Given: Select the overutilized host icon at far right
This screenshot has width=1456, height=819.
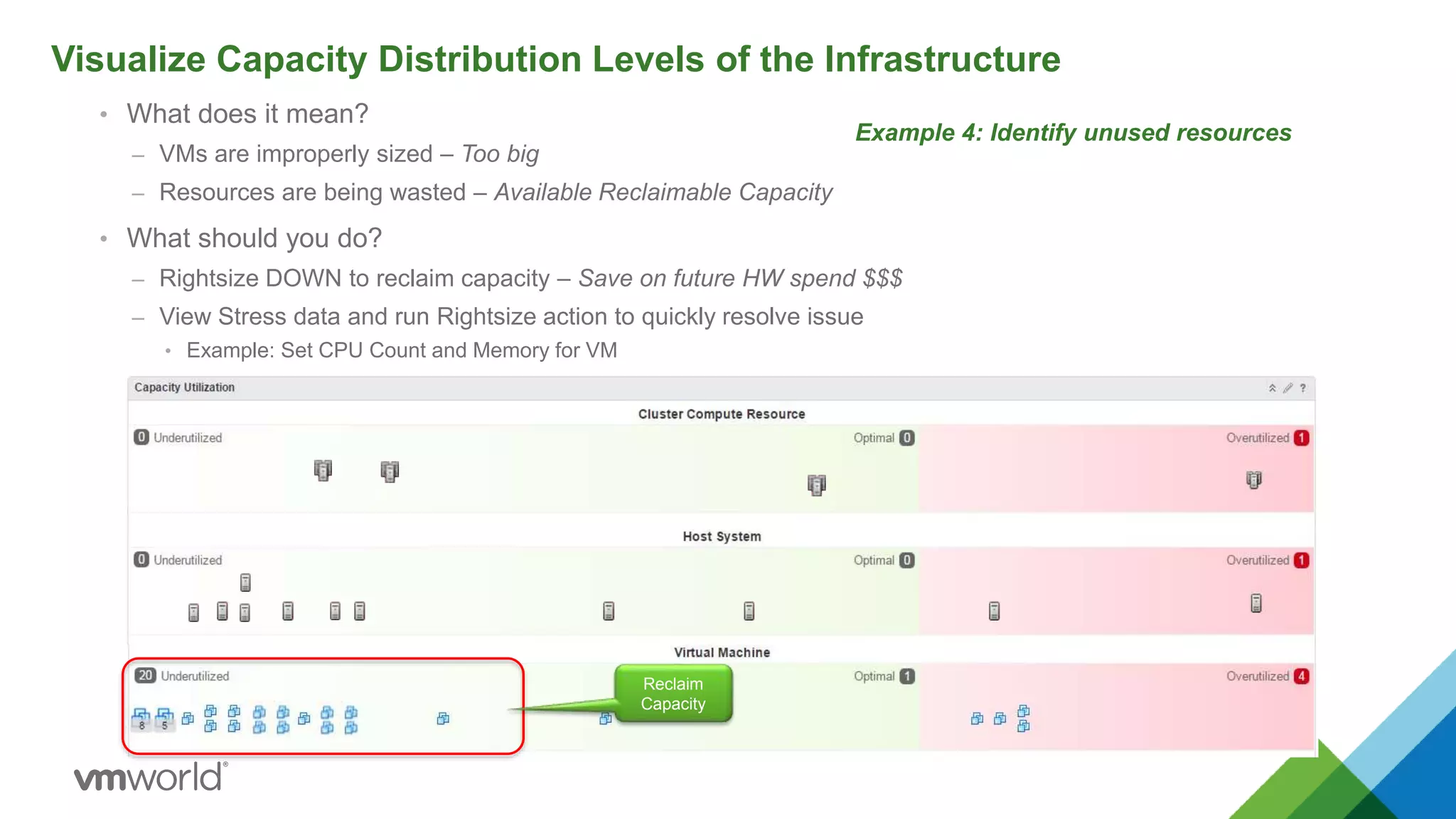Looking at the screenshot, I should pos(1256,604).
